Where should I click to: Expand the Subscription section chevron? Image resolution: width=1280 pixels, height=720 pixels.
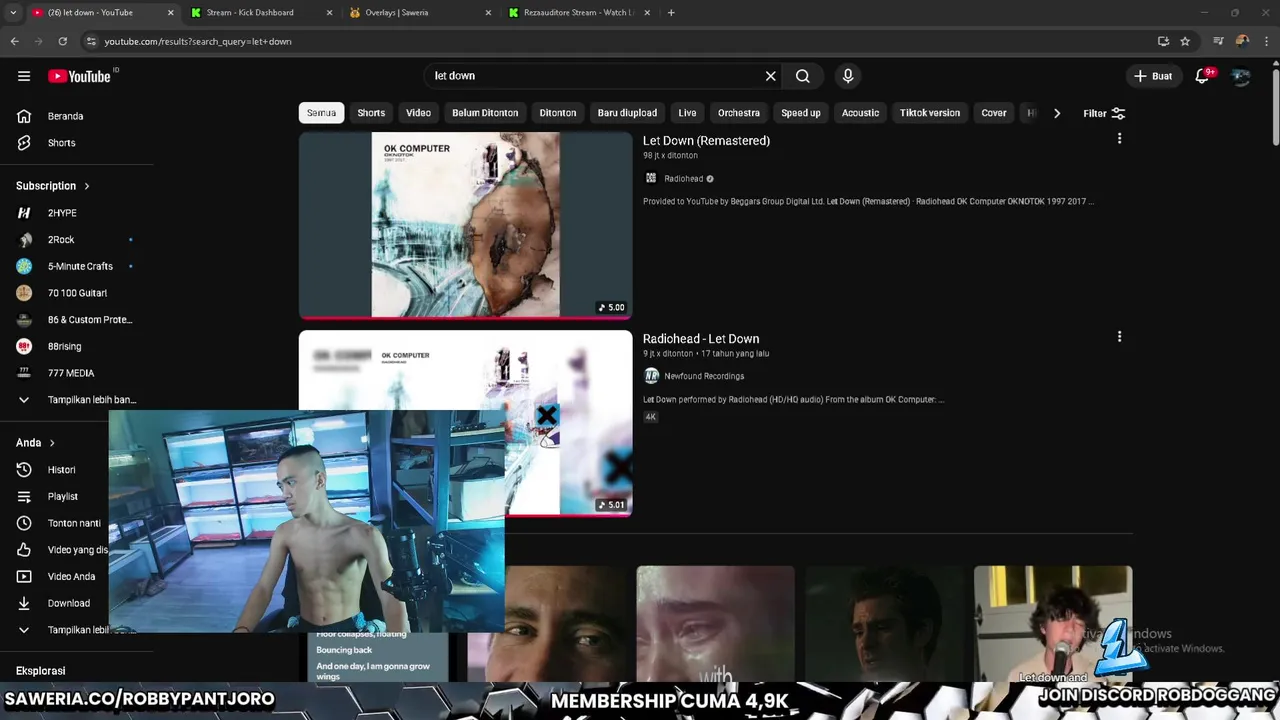87,186
